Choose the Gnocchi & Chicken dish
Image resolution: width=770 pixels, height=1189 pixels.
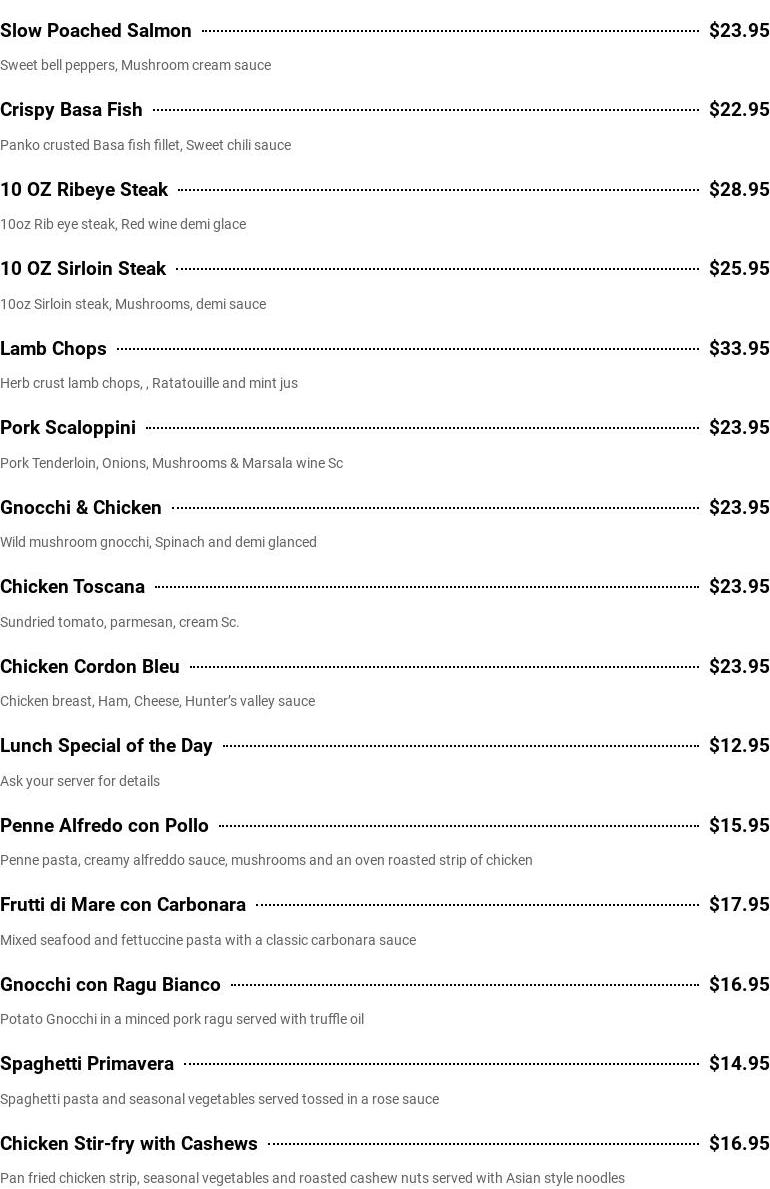81,508
